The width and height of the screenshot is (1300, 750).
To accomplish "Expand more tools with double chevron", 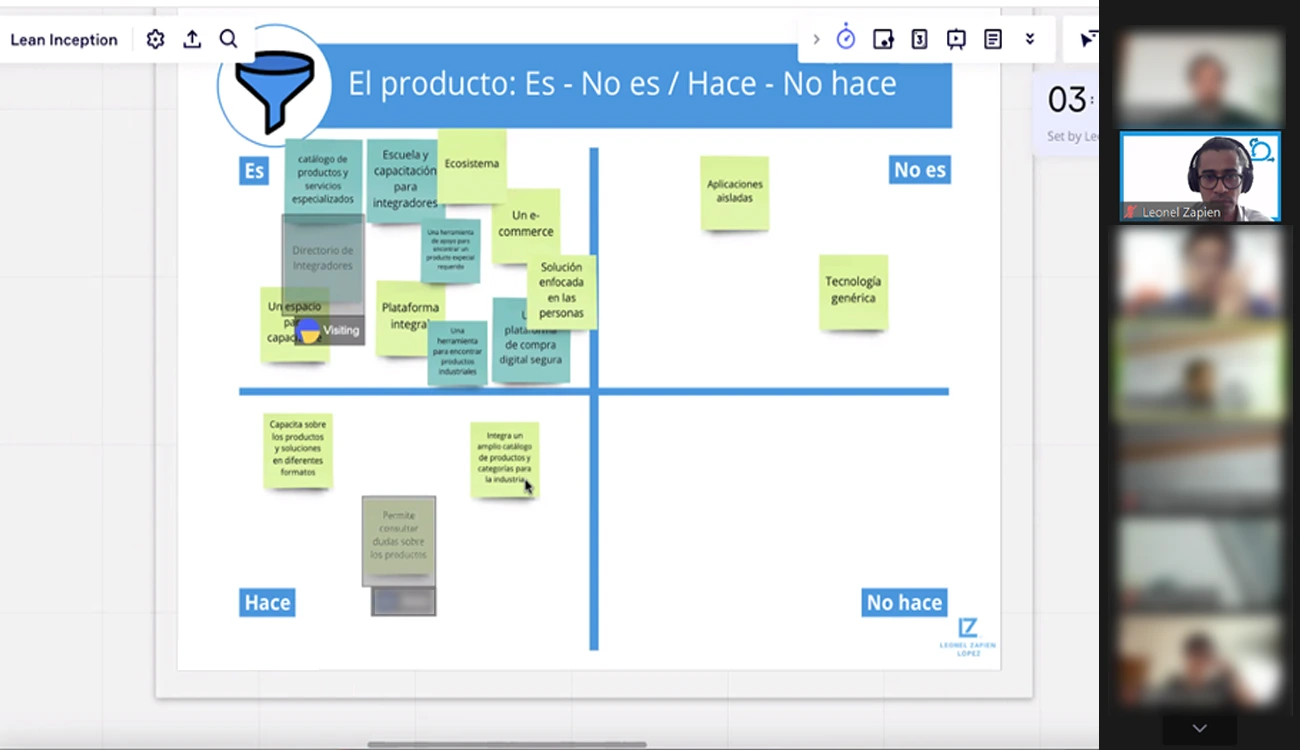I will [1029, 39].
